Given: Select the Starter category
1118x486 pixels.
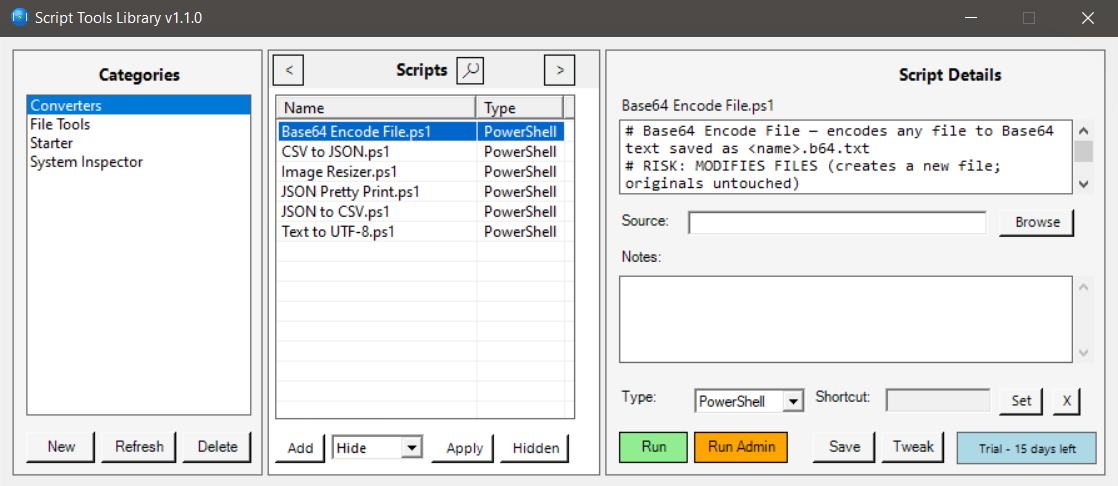Looking at the screenshot, I should 139,143.
